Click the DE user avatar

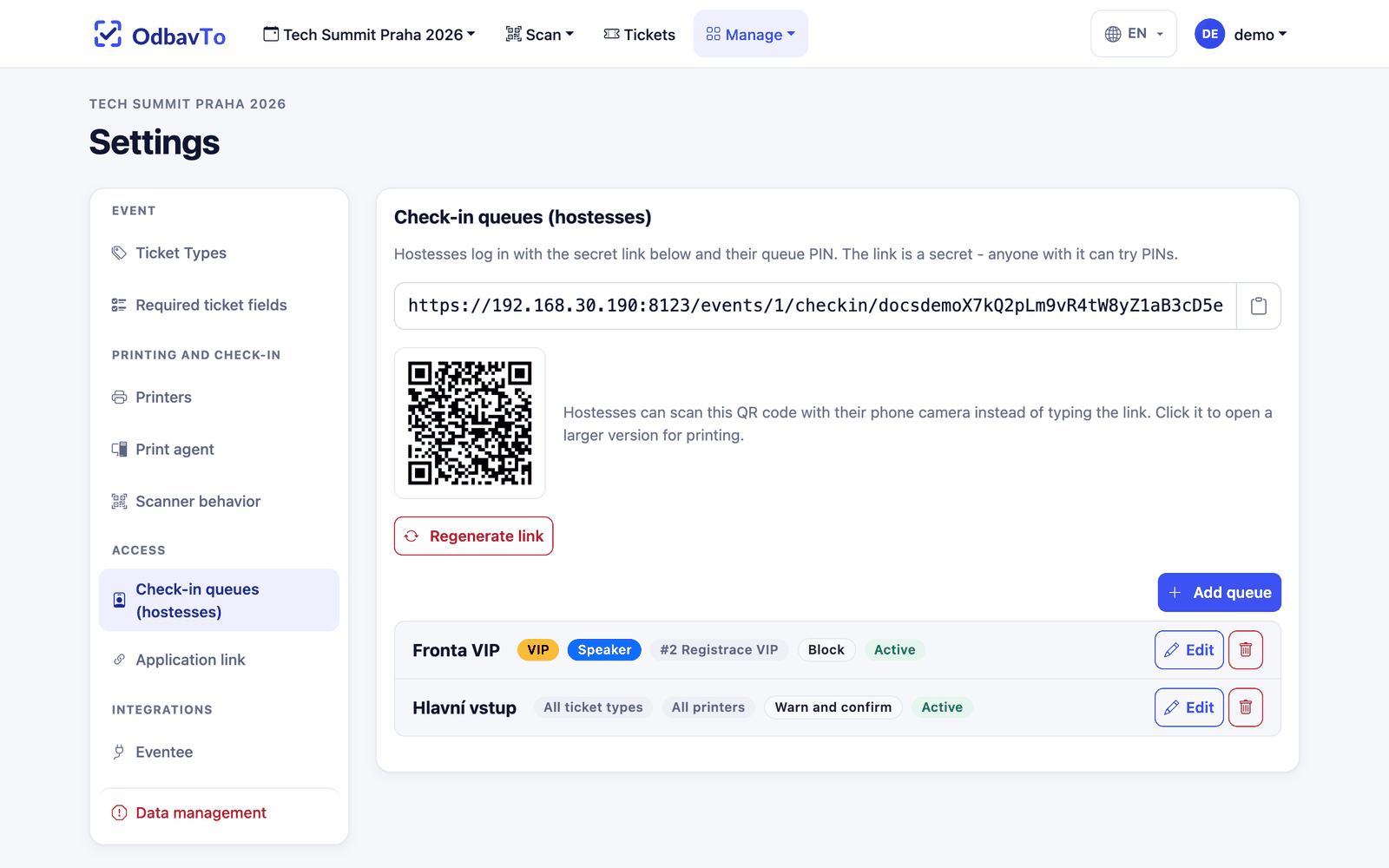[1209, 34]
